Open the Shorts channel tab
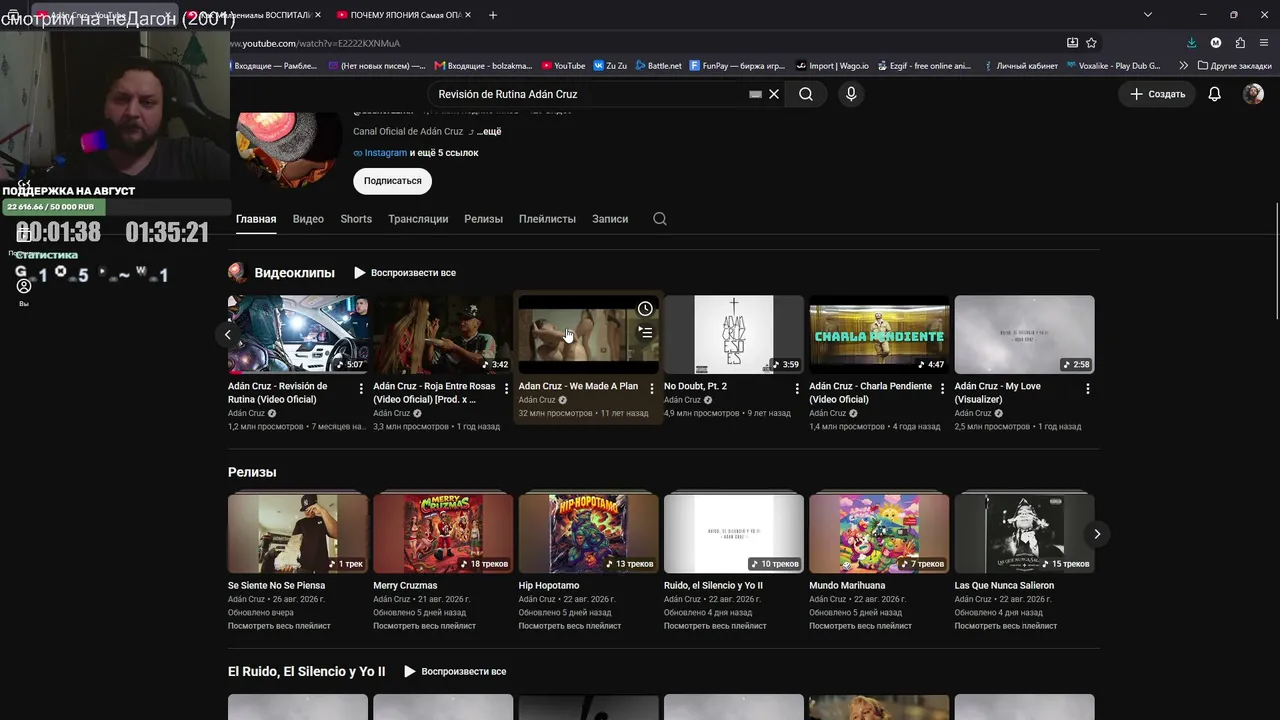The image size is (1280, 720). (356, 219)
